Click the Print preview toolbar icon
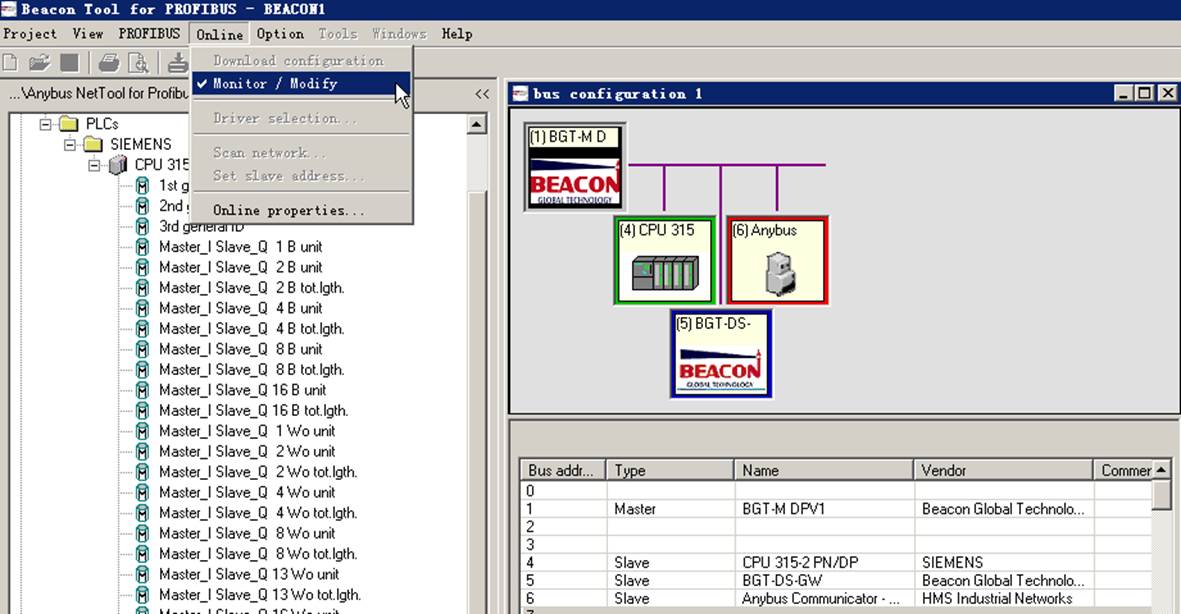The width and height of the screenshot is (1181, 614). (x=139, y=63)
